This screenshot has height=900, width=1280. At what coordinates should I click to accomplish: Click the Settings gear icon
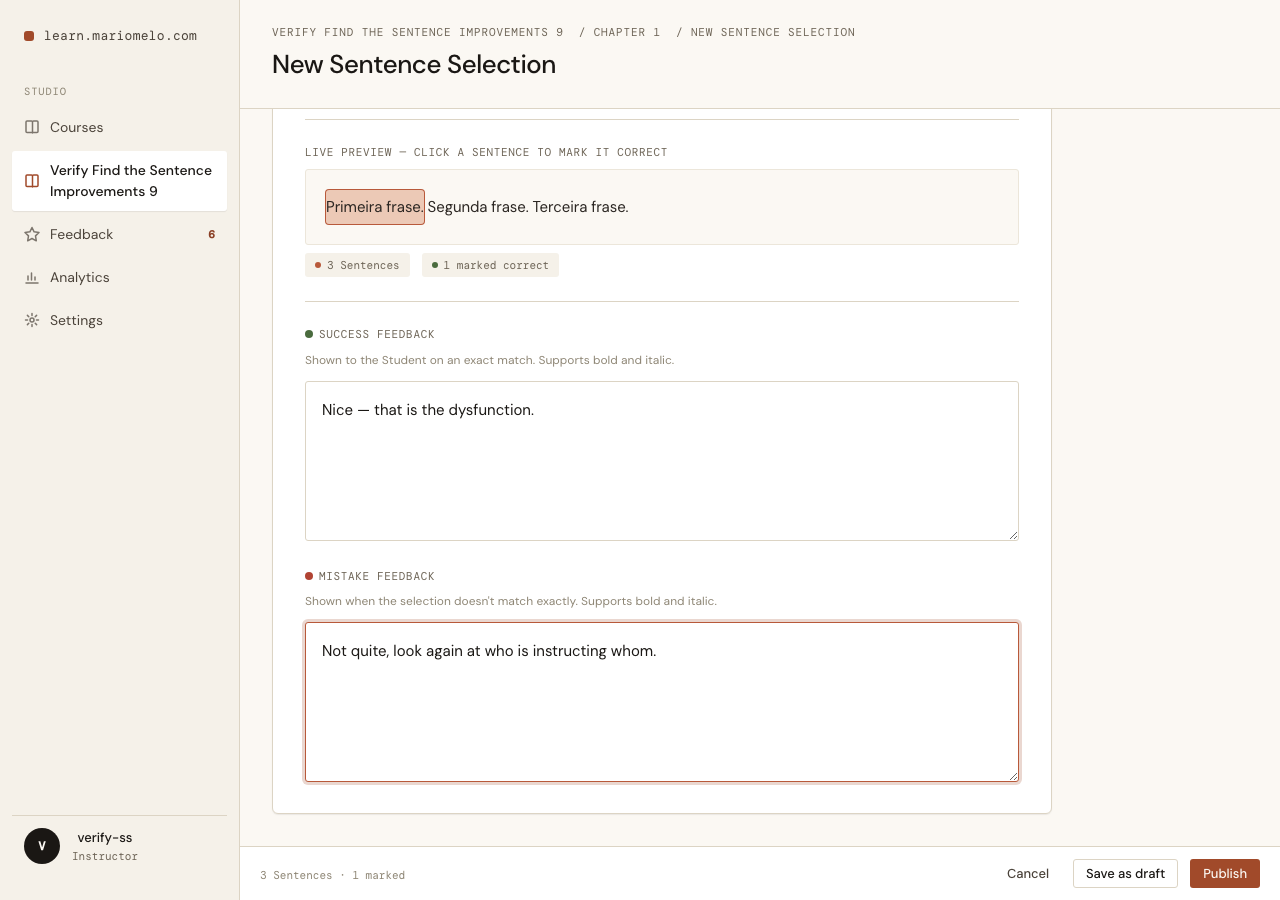(x=32, y=320)
